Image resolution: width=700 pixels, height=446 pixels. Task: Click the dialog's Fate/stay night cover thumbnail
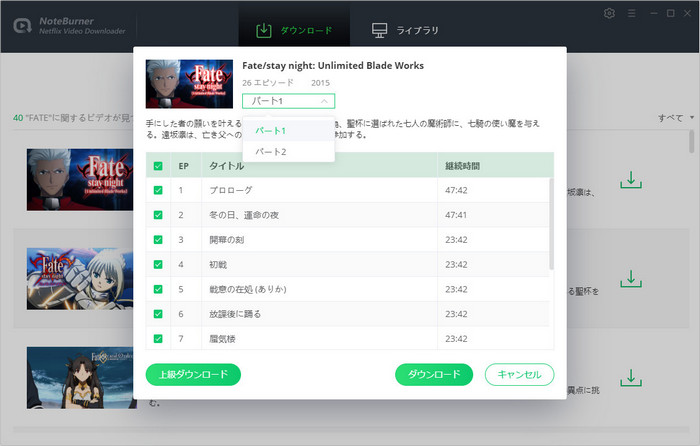point(189,84)
